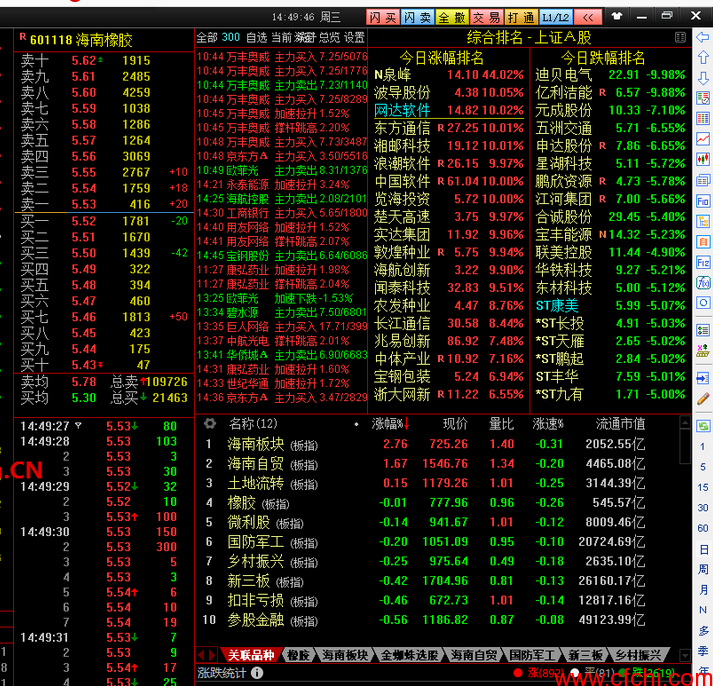Click the shirt skin icon in title bar
The image size is (713, 686).
[616, 17]
